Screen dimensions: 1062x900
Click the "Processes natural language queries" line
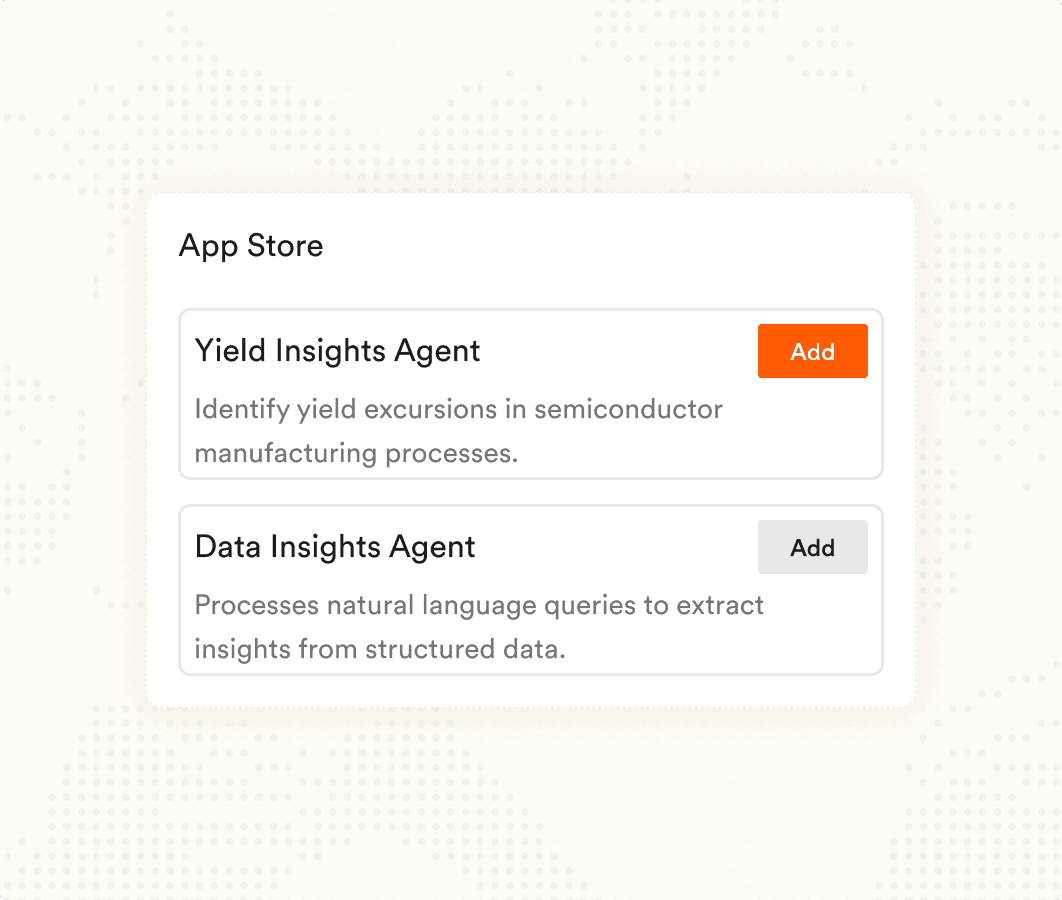(479, 605)
